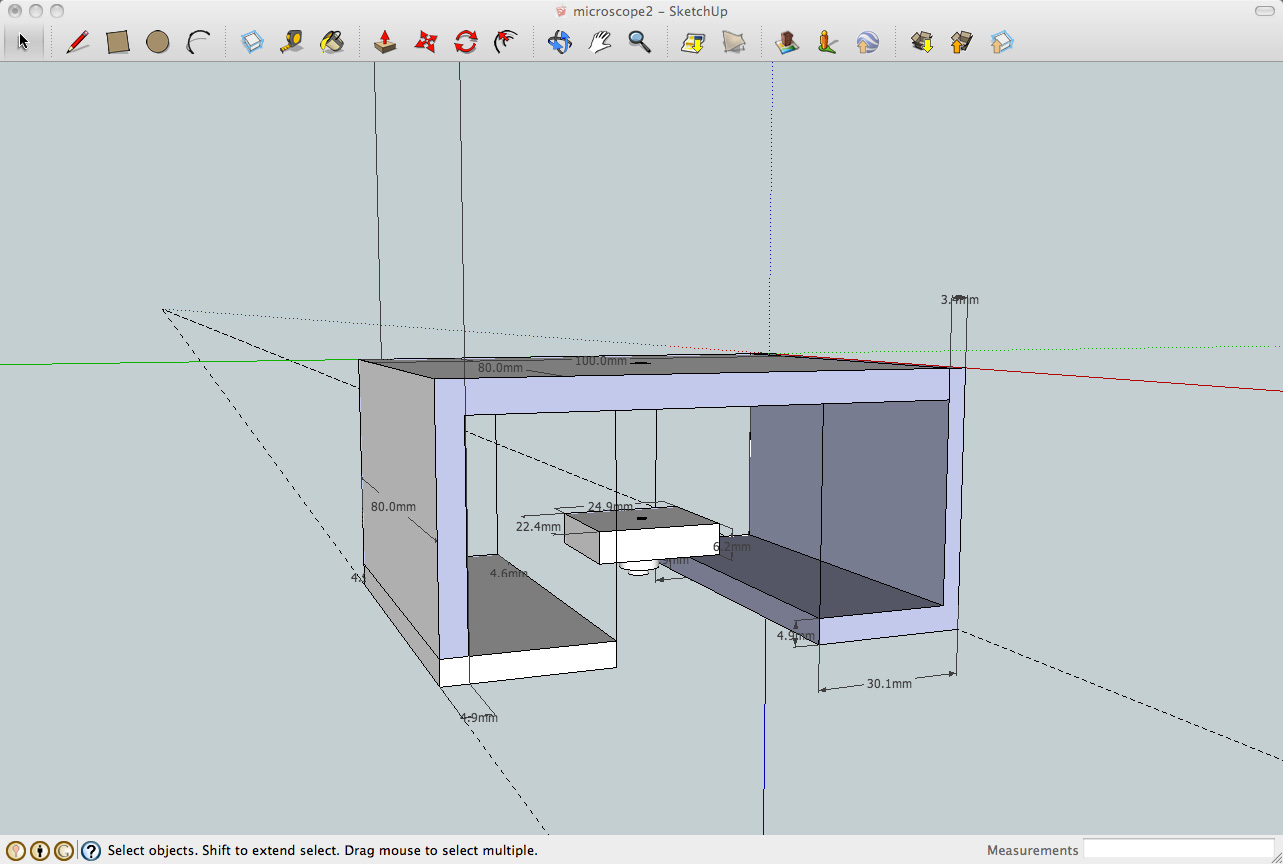Activate the Arc tool
This screenshot has width=1283, height=864.
click(x=198, y=42)
